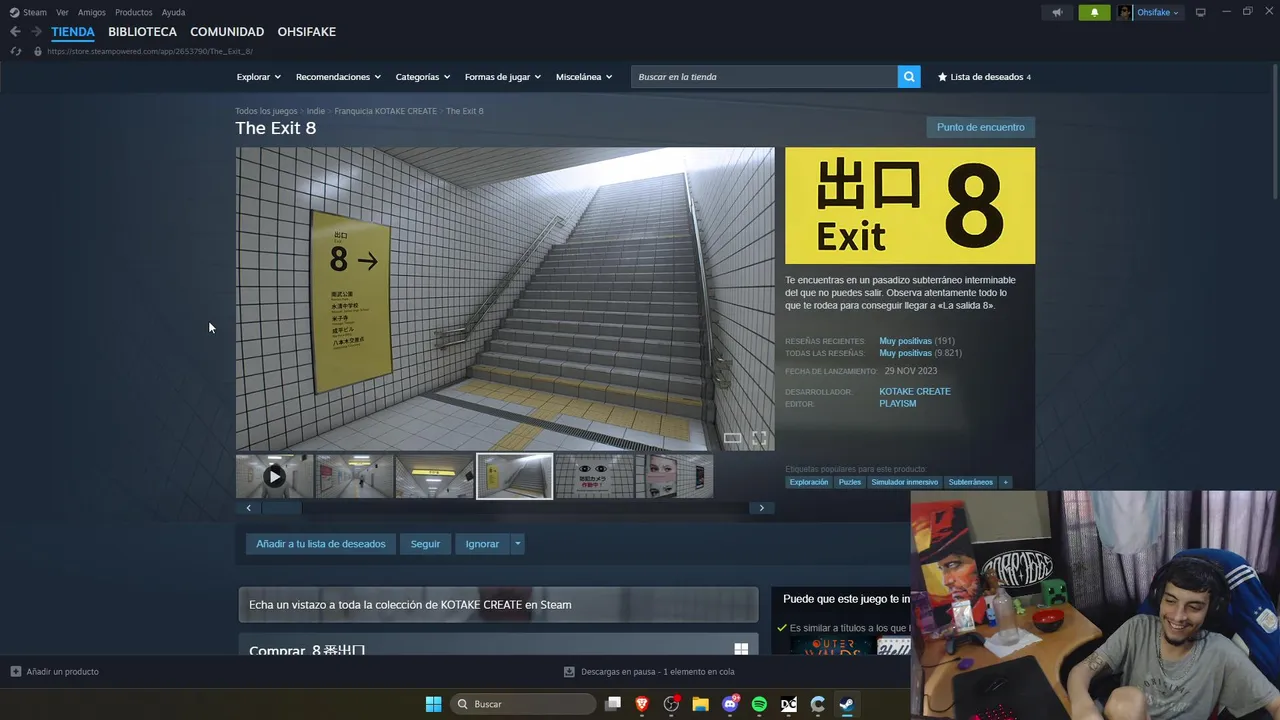Open the Indie breadcrumb link

(316, 111)
